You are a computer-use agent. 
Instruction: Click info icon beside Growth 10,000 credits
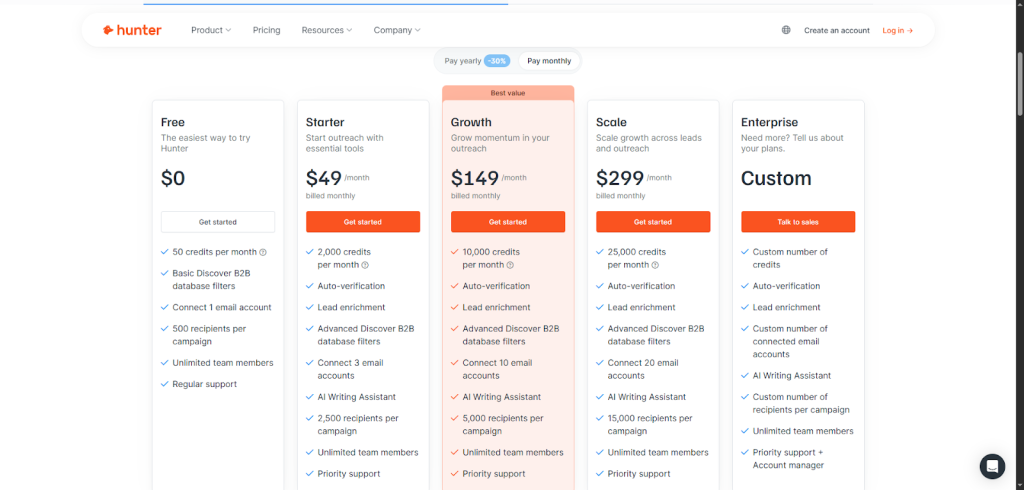pyautogui.click(x=510, y=265)
